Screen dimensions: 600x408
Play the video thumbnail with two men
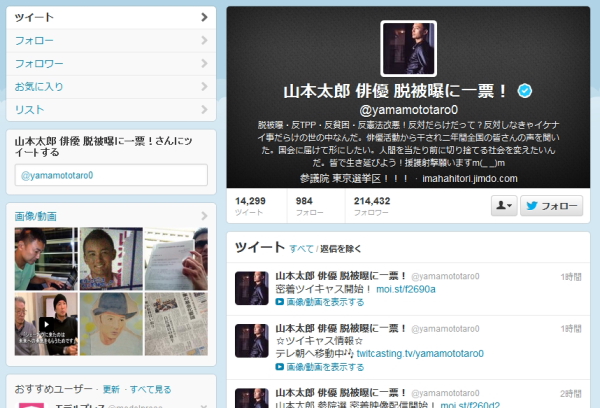pyautogui.click(x=46, y=324)
